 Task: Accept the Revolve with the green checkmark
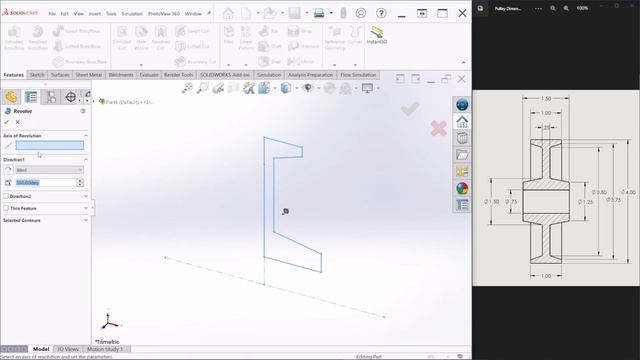click(6, 122)
